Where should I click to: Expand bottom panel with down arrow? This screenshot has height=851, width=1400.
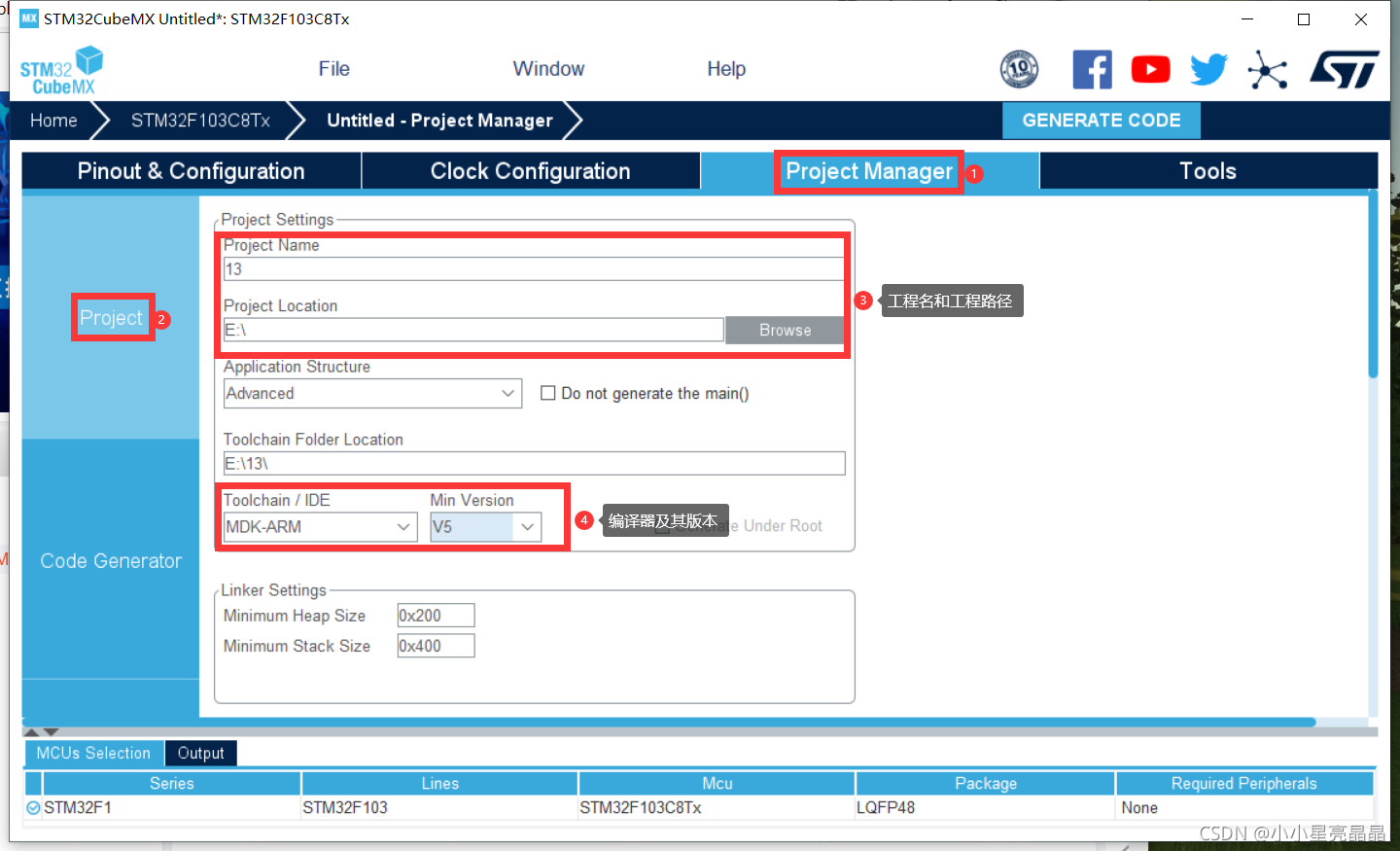52,732
